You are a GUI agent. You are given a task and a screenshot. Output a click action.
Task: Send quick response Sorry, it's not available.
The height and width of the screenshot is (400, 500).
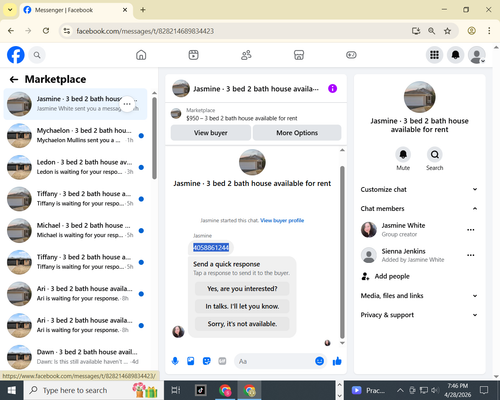(x=242, y=324)
